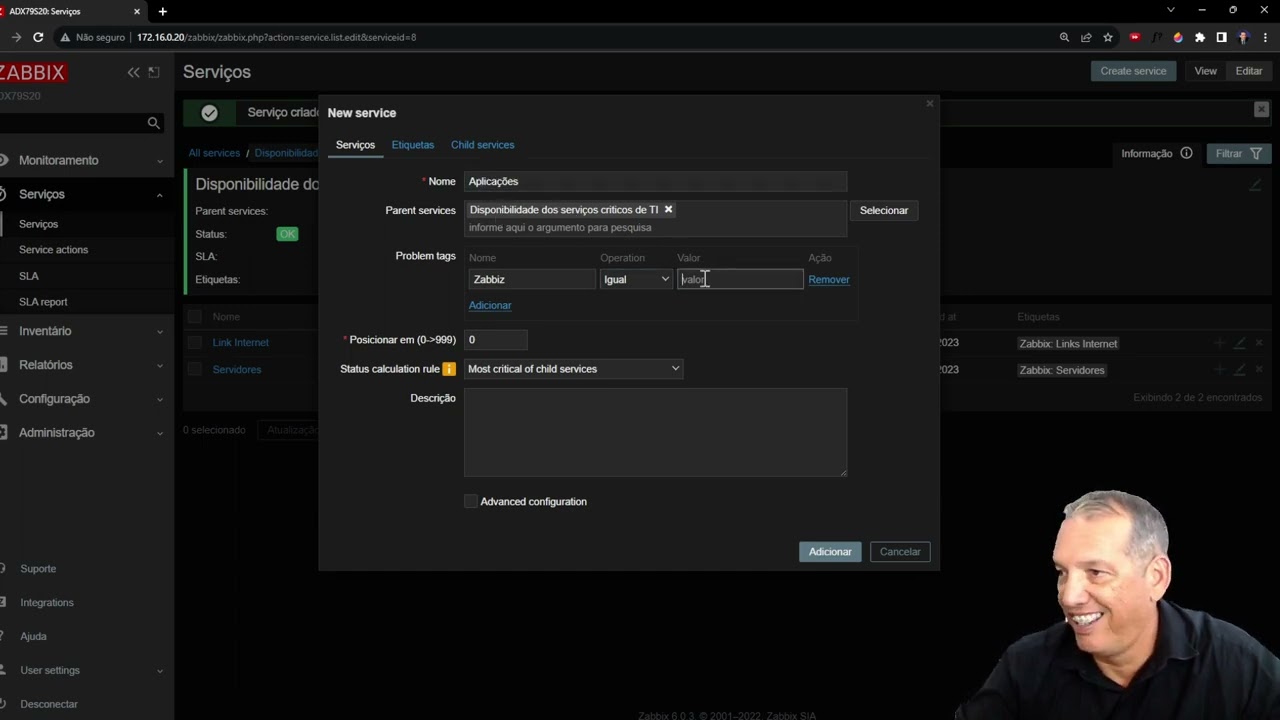Open the Service actions submenu item

point(53,250)
